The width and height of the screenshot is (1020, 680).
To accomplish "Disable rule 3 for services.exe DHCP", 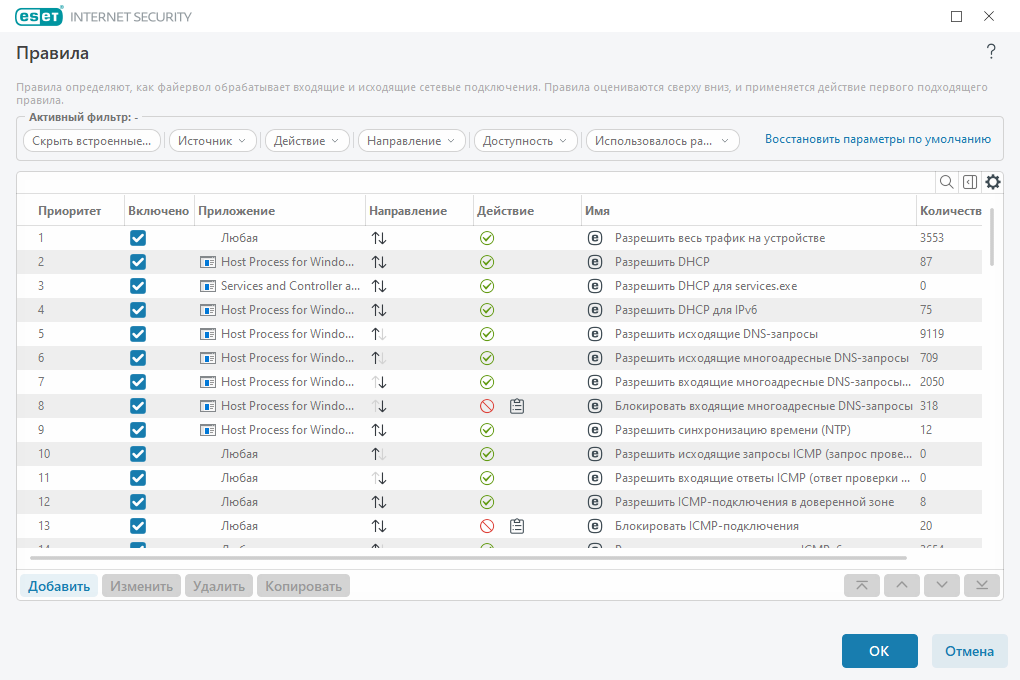I will pos(138,286).
